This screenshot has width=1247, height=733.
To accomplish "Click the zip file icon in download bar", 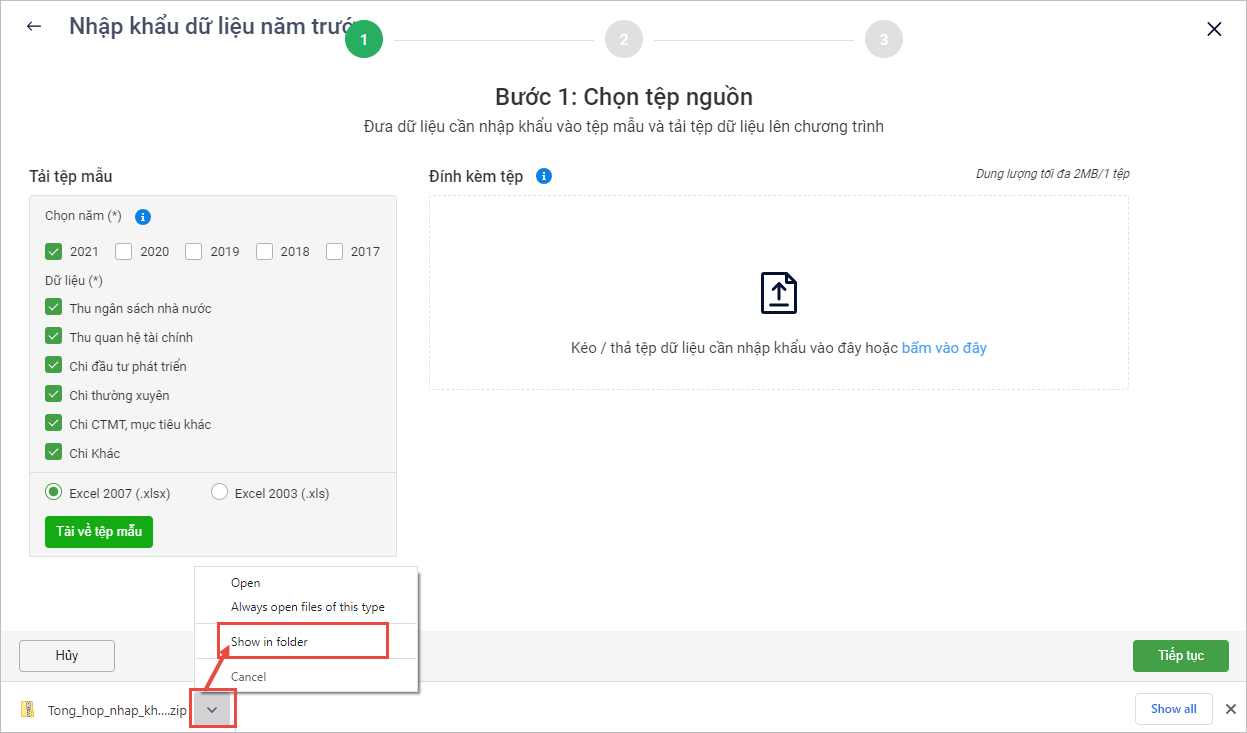I will [28, 709].
